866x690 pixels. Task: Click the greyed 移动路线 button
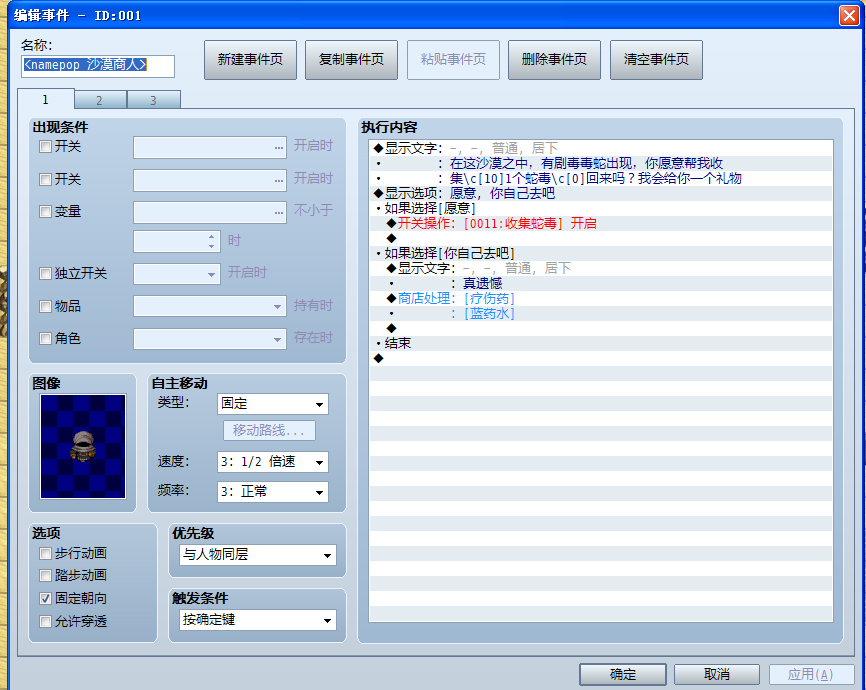coord(270,430)
